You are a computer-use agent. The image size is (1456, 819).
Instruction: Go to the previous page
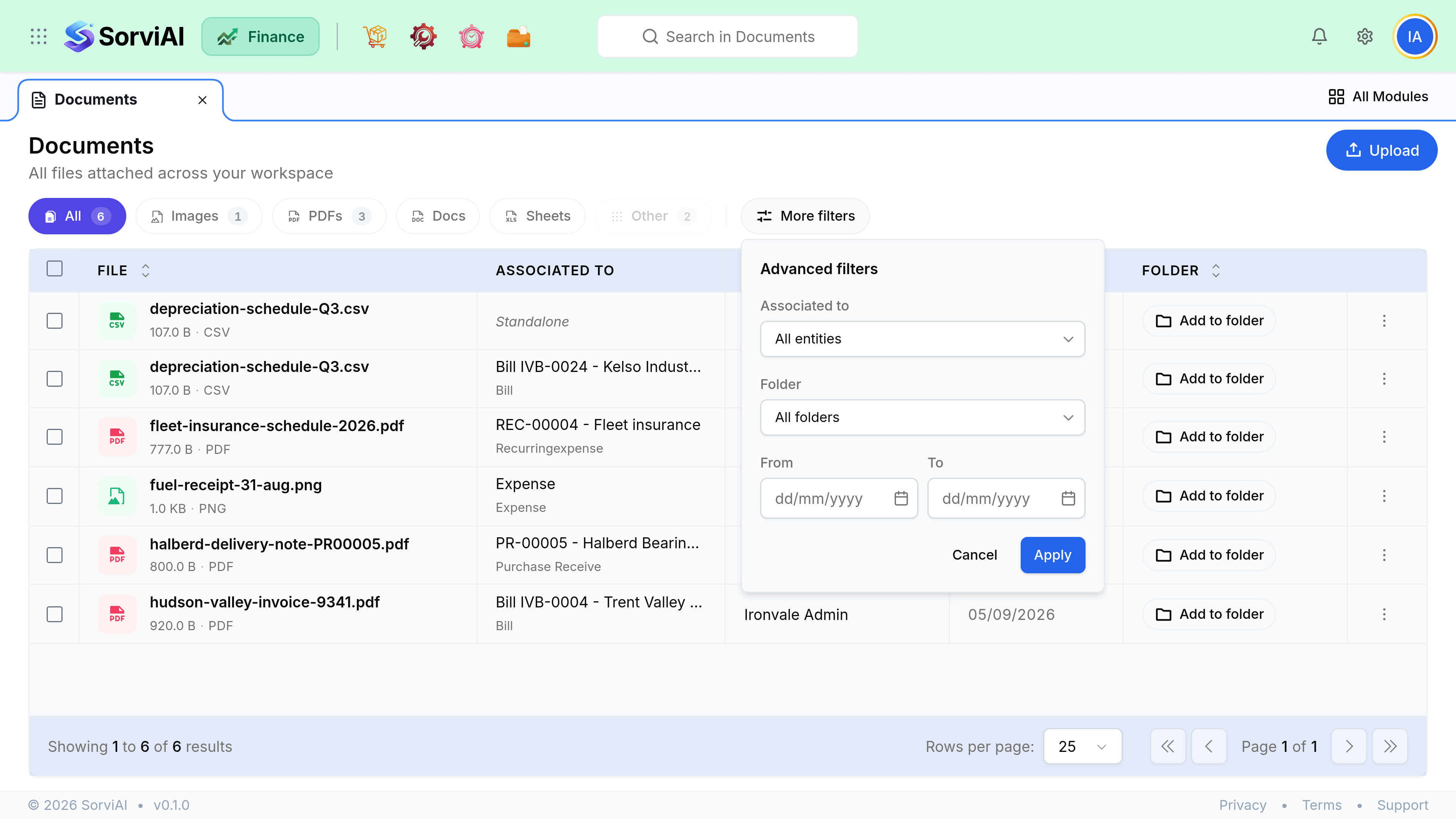click(1209, 747)
